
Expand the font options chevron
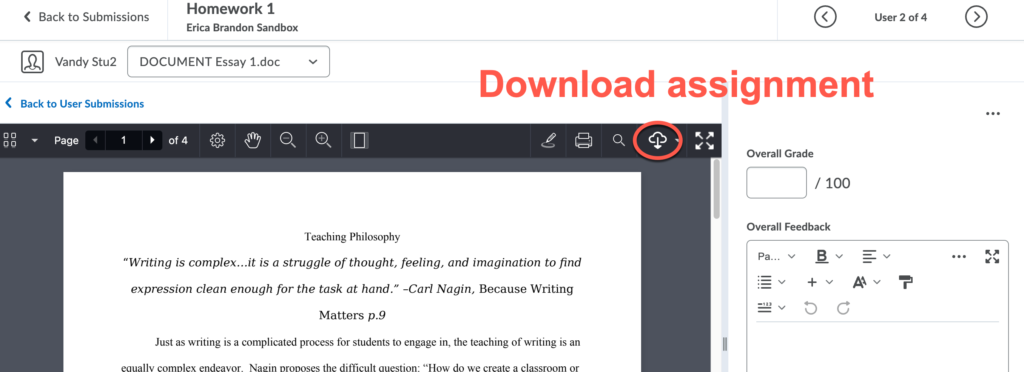coord(877,282)
